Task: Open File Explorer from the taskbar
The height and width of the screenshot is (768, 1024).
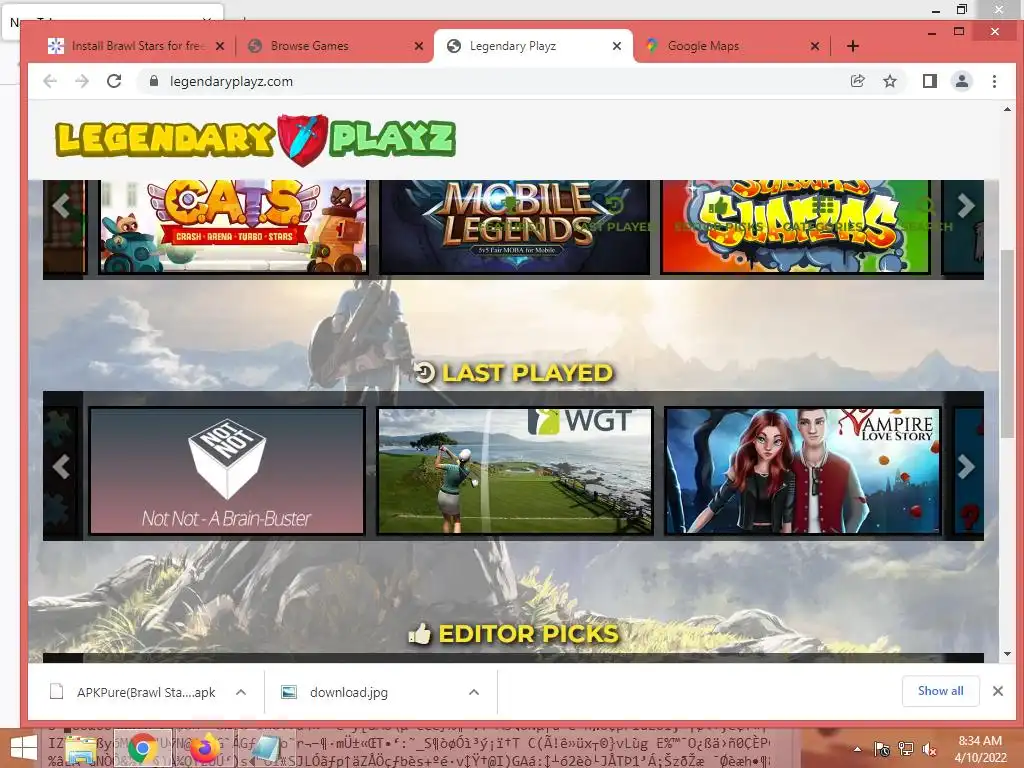Action: coord(81,748)
